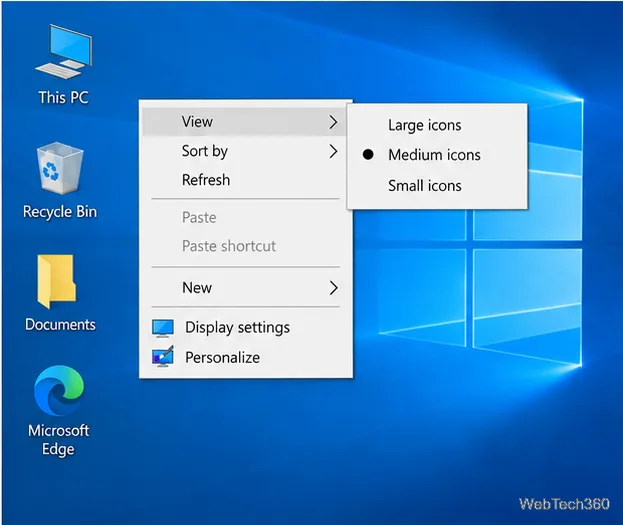Select the This PC desktop icon
This screenshot has height=525, width=623.
tap(64, 52)
